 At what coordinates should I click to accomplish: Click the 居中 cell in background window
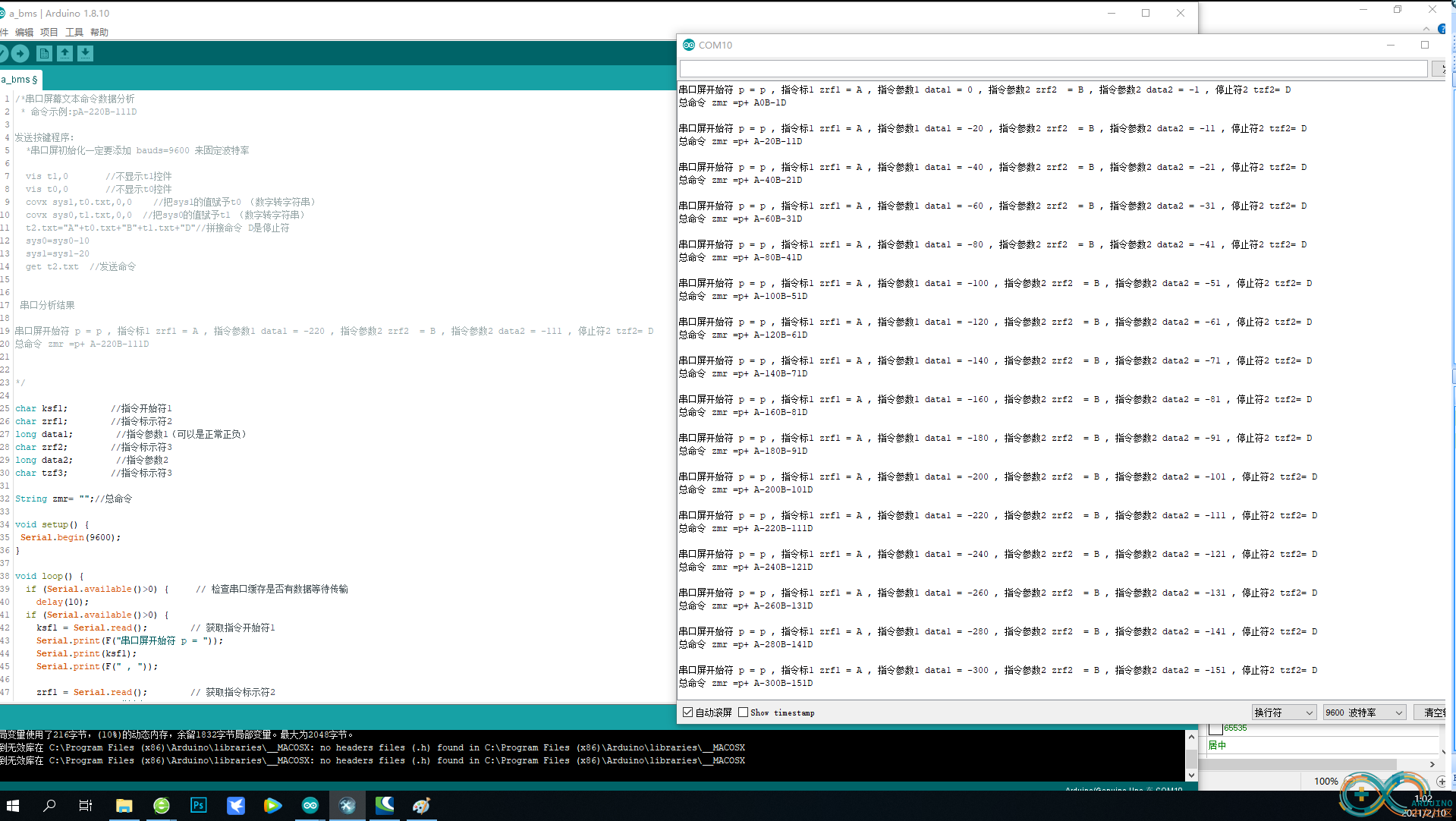click(1217, 745)
